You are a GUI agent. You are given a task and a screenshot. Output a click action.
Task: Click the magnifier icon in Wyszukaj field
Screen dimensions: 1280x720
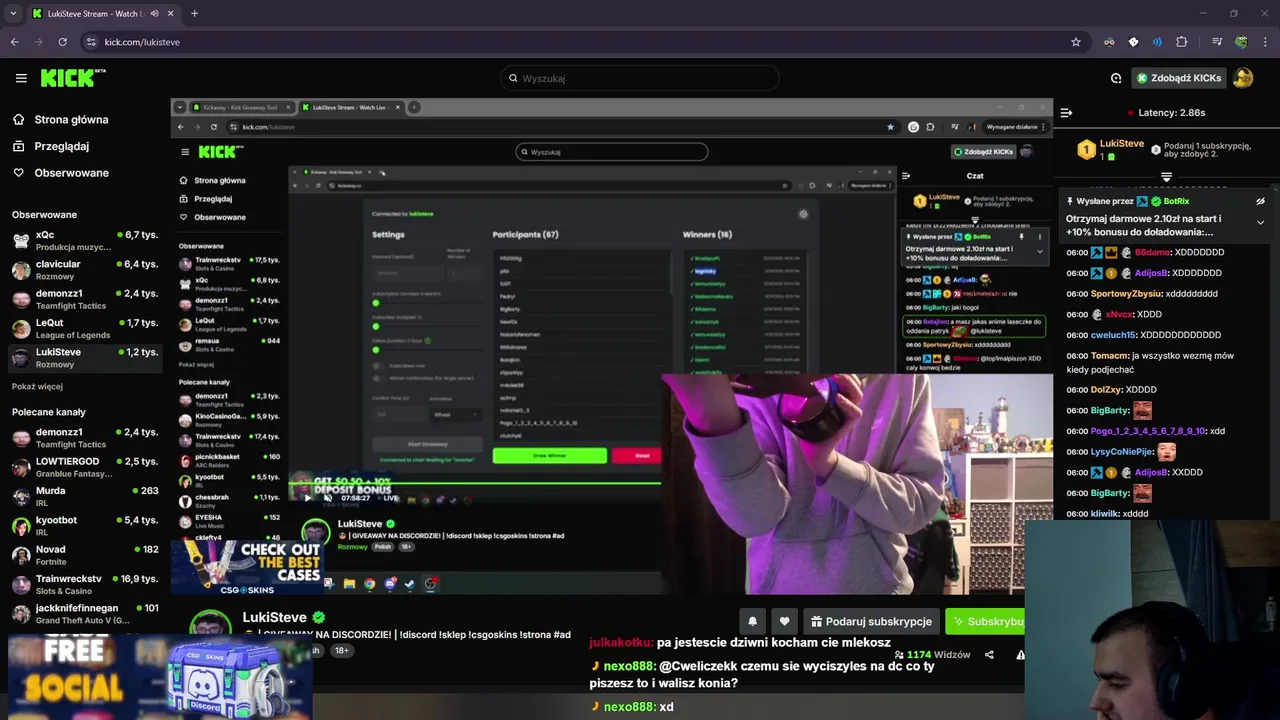coord(513,78)
